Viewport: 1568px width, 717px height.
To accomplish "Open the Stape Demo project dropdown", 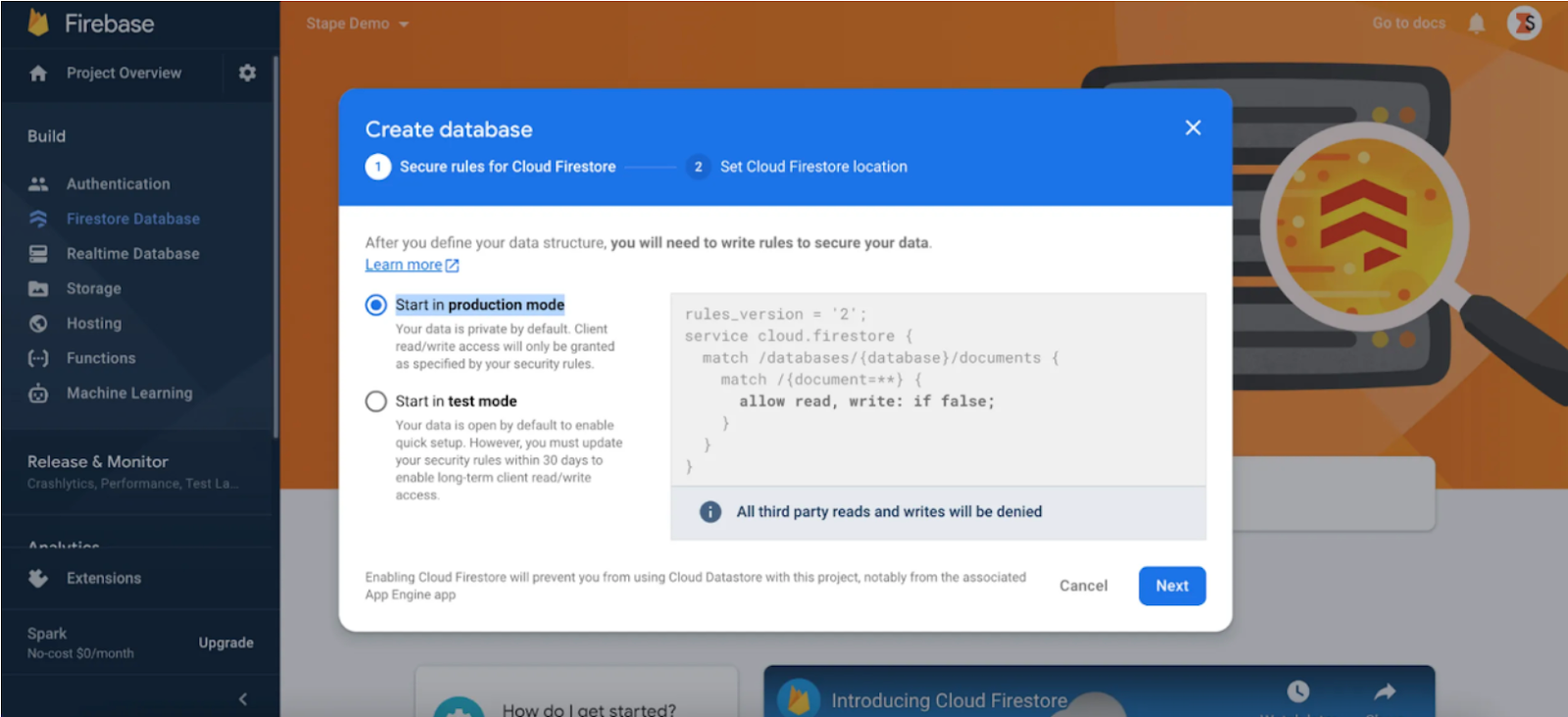I will 357,24.
